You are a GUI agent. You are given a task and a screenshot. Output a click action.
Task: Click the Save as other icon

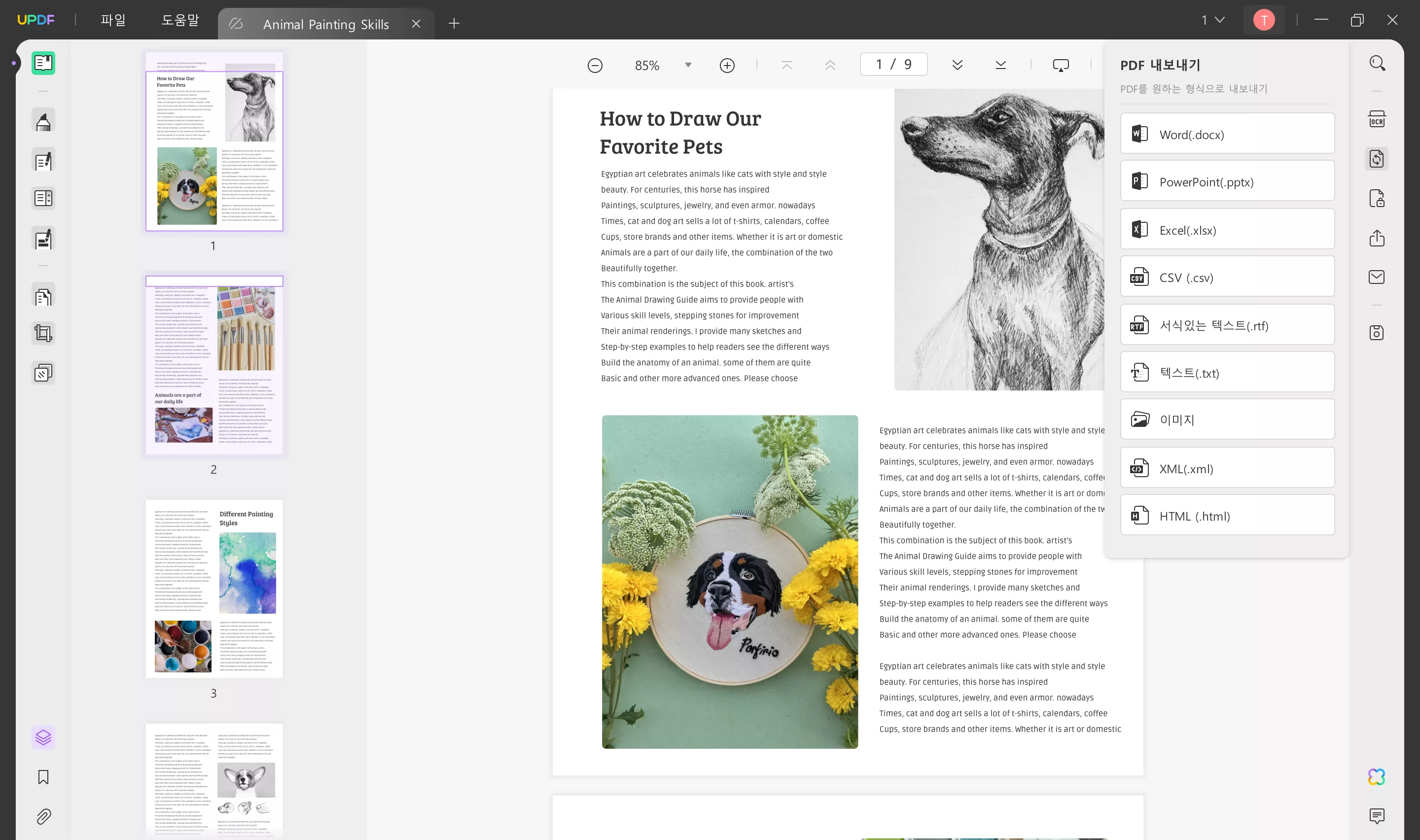coord(1377,333)
